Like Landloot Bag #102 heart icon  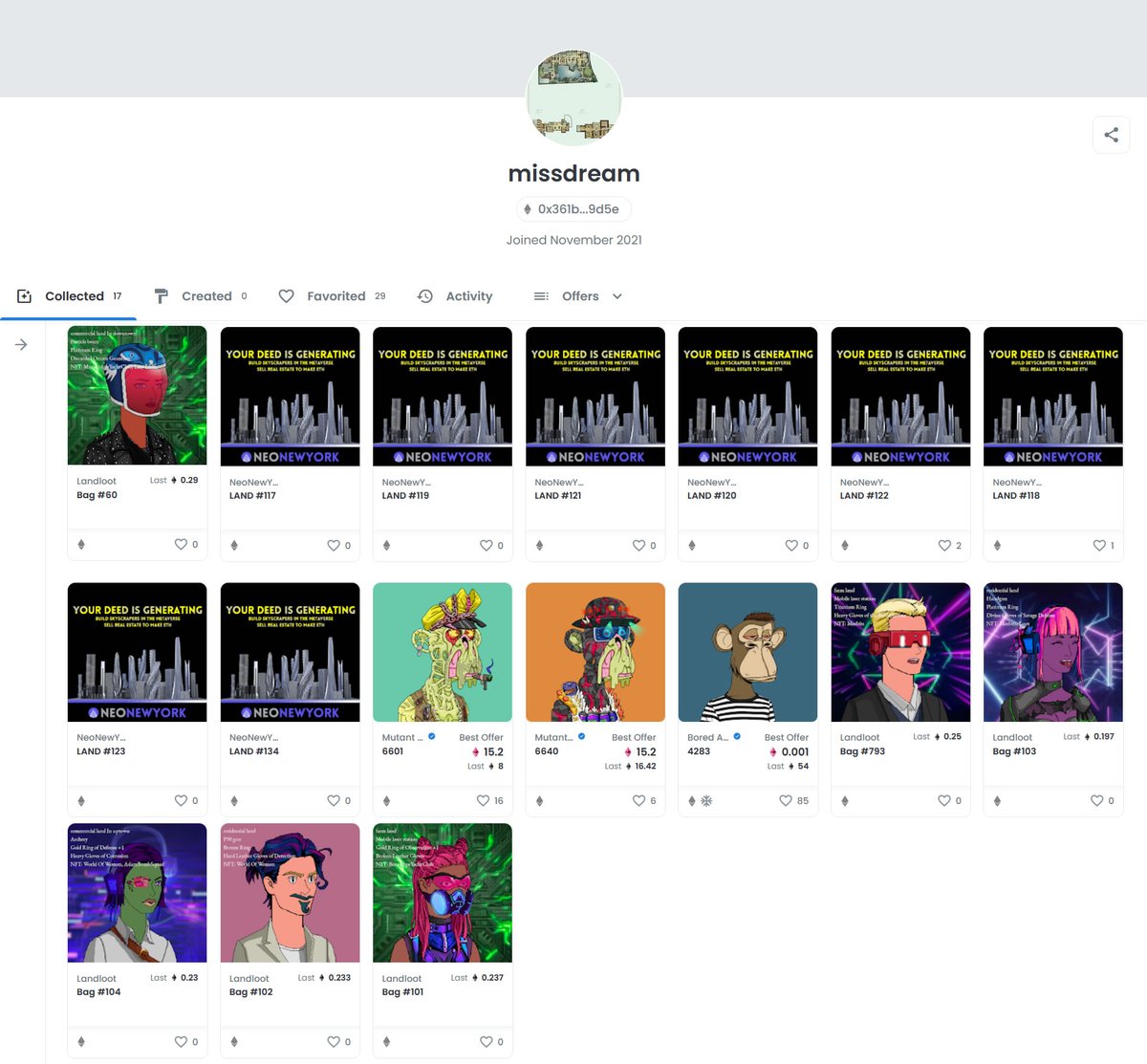(x=334, y=1042)
